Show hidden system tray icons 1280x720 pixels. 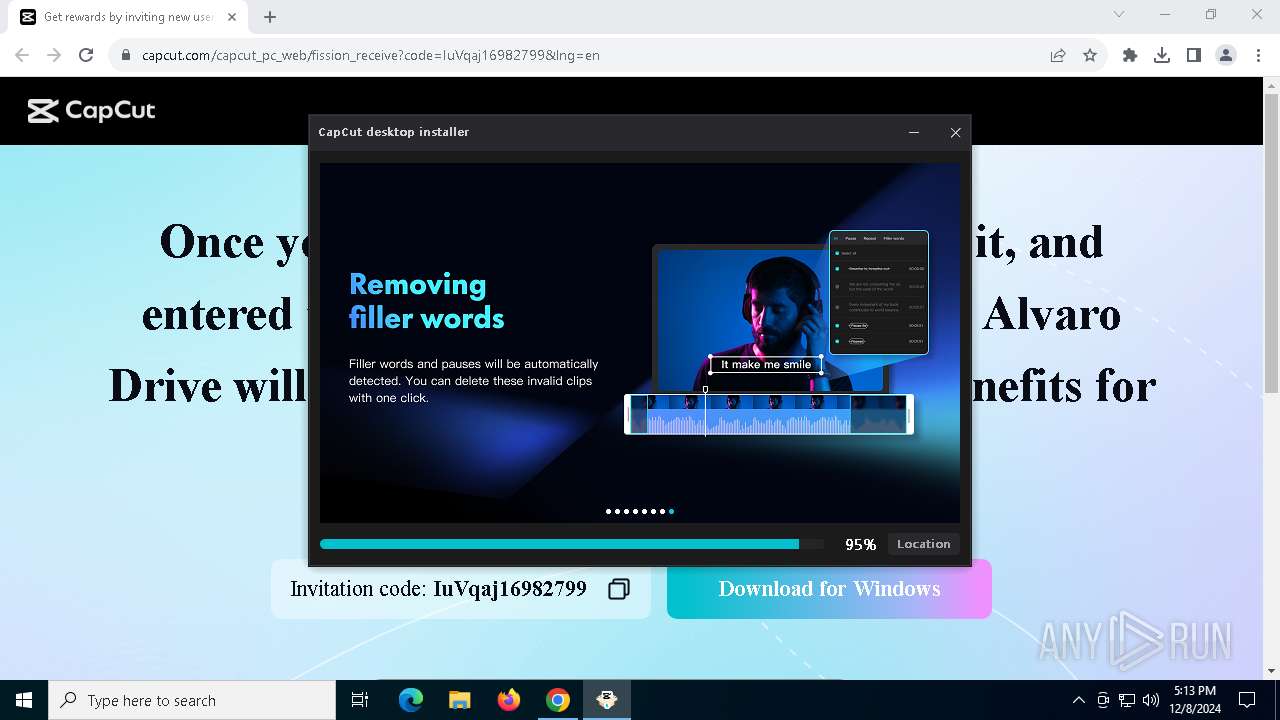[1078, 700]
